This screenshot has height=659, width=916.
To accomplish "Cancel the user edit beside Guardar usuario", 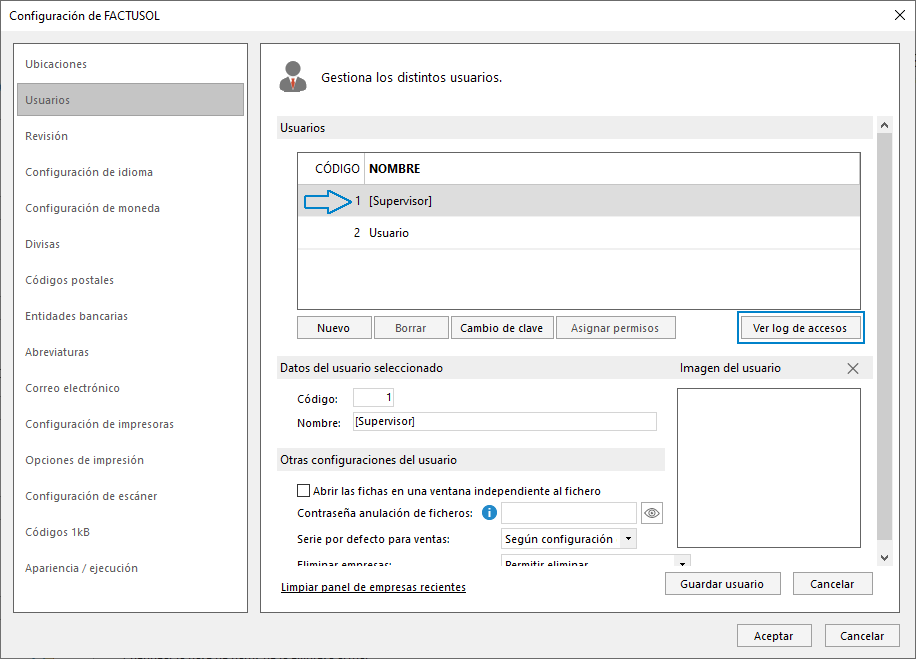I will (x=832, y=584).
